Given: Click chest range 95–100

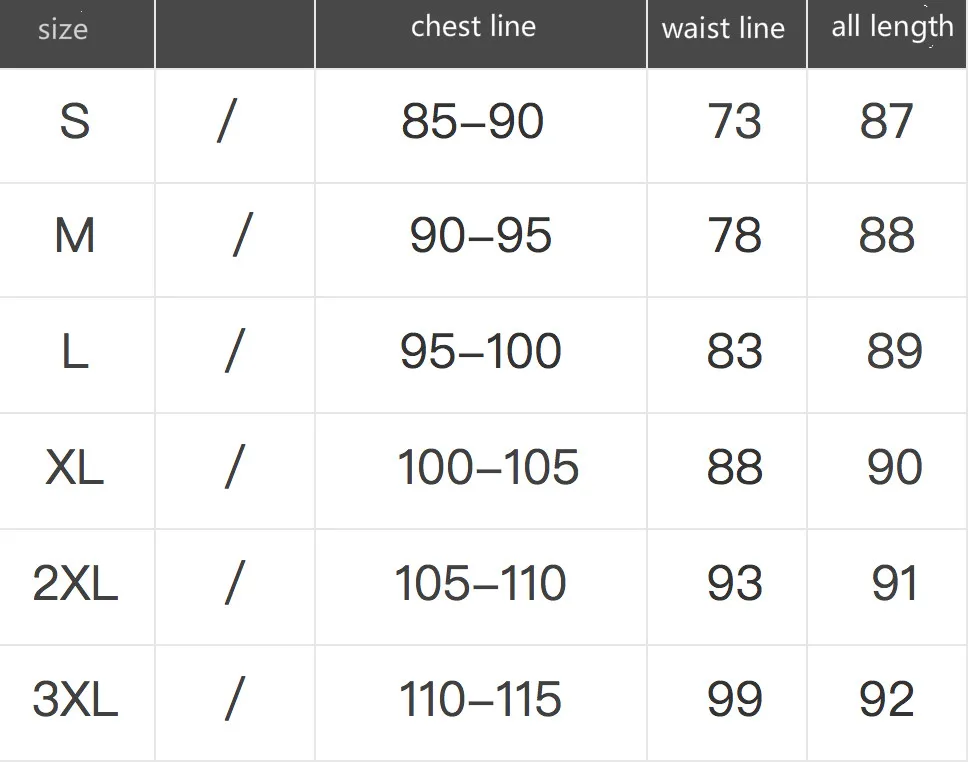Looking at the screenshot, I should coord(480,352).
